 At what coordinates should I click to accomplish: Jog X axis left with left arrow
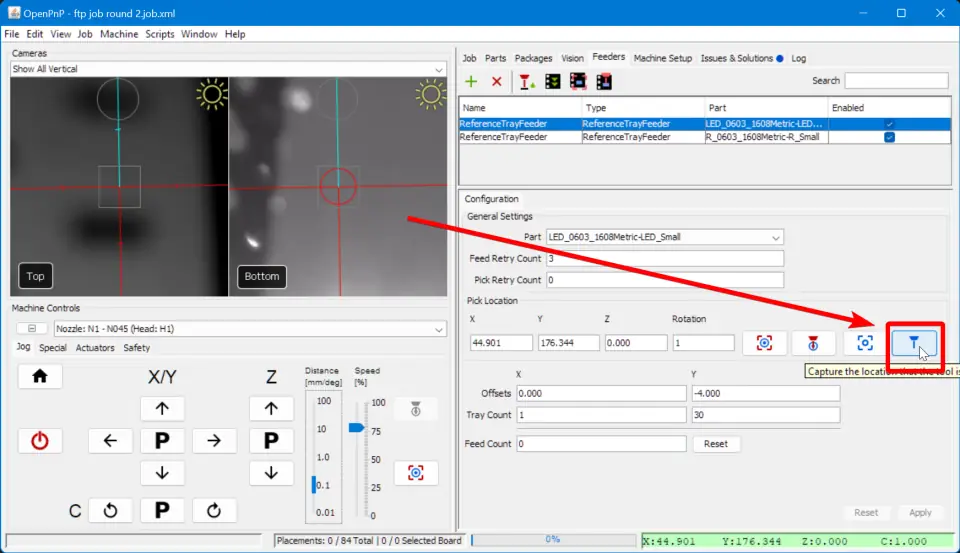pos(111,441)
